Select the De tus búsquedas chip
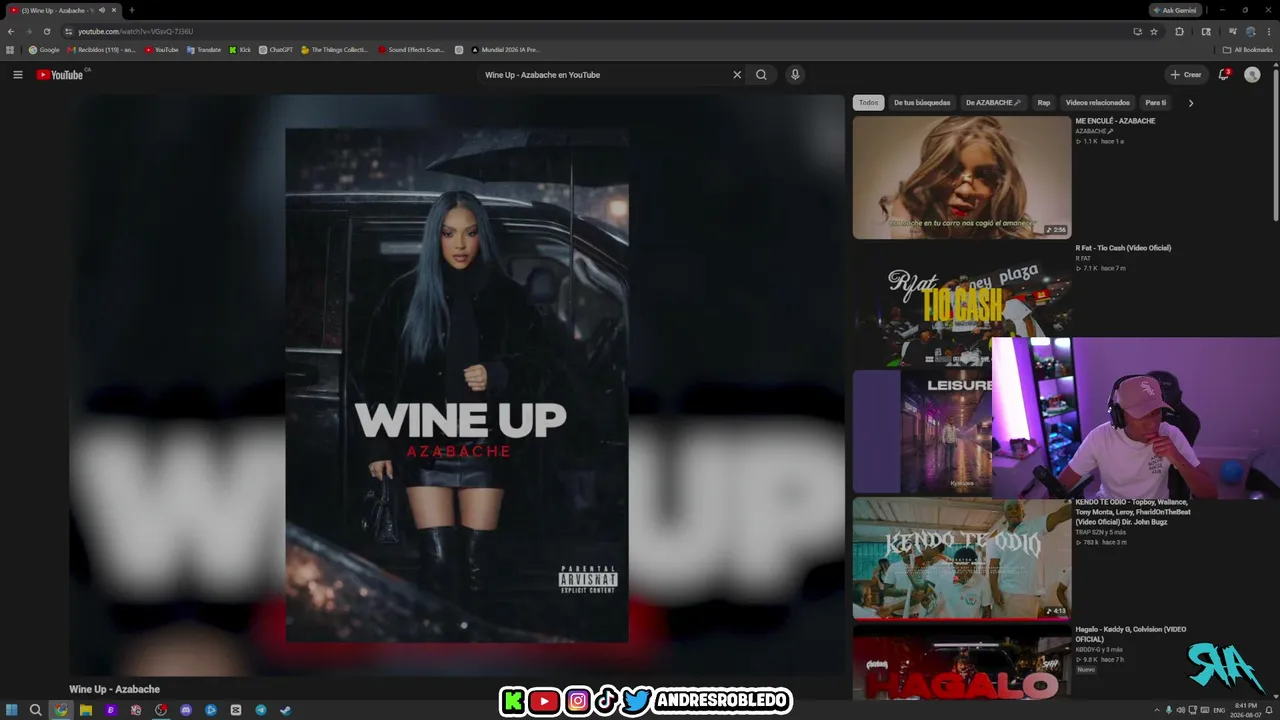Screen dimensions: 1280x720 coord(922,103)
